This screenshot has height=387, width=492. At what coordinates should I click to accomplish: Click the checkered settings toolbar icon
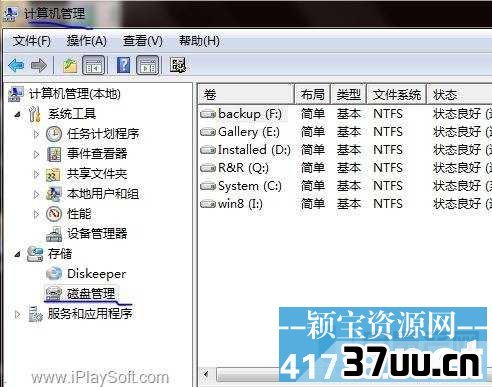(x=178, y=65)
